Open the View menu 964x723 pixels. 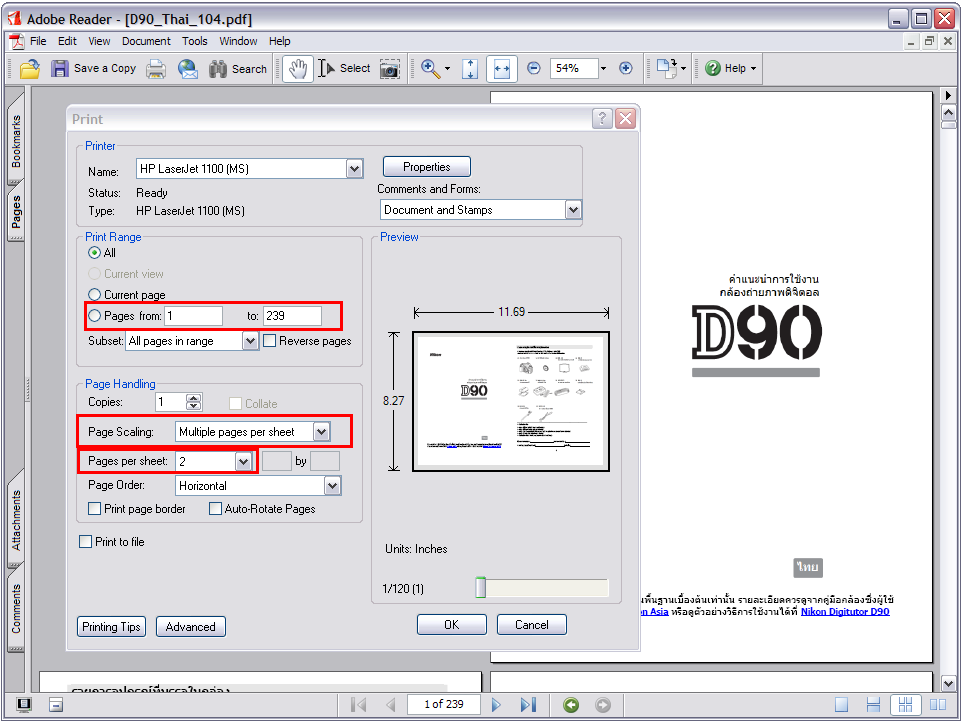[x=99, y=41]
